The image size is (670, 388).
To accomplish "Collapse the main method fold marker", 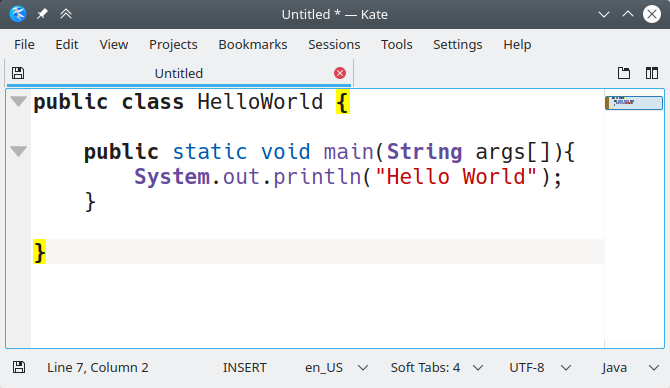I will coord(18,151).
